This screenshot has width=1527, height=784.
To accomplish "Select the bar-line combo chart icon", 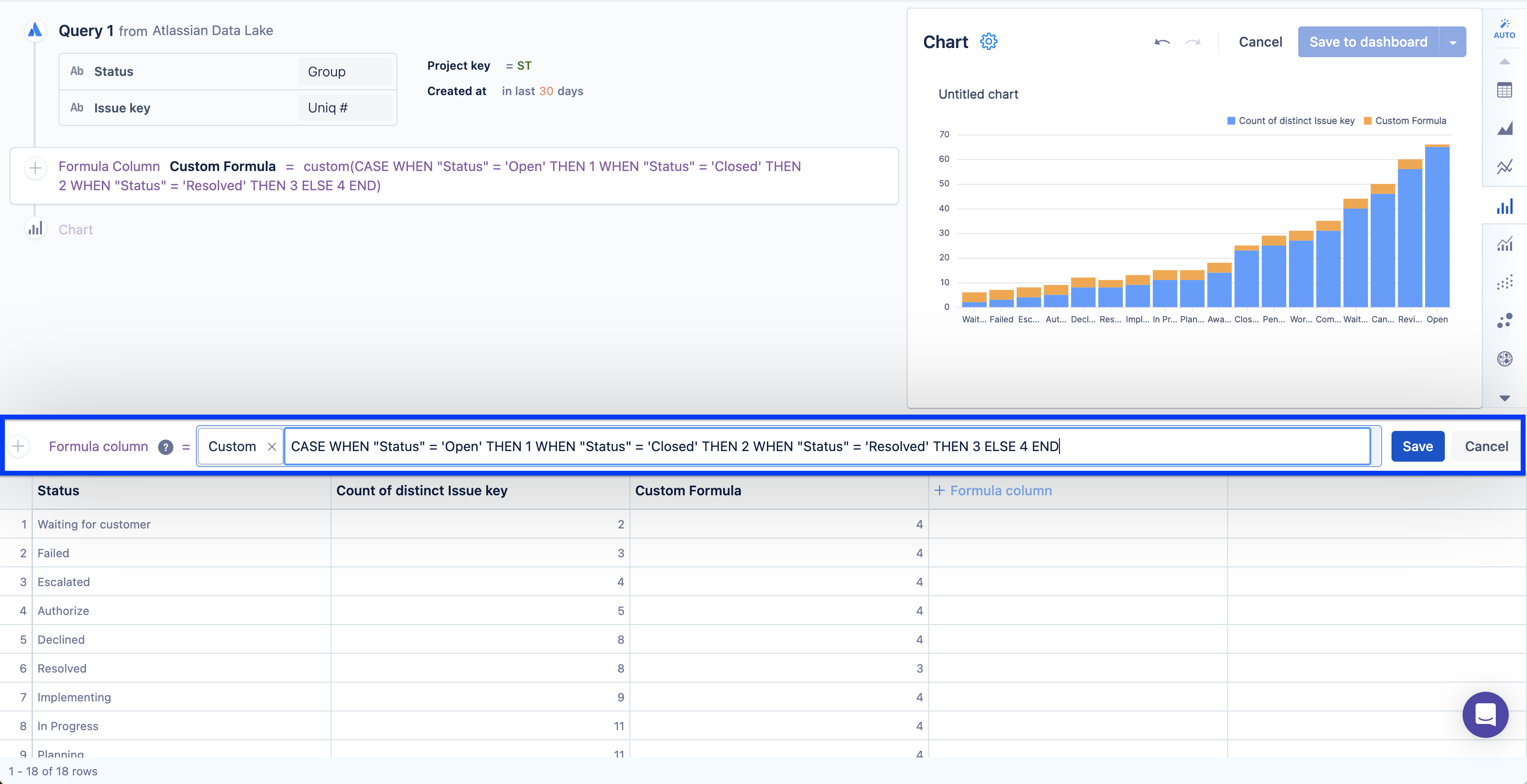I will (1504, 244).
